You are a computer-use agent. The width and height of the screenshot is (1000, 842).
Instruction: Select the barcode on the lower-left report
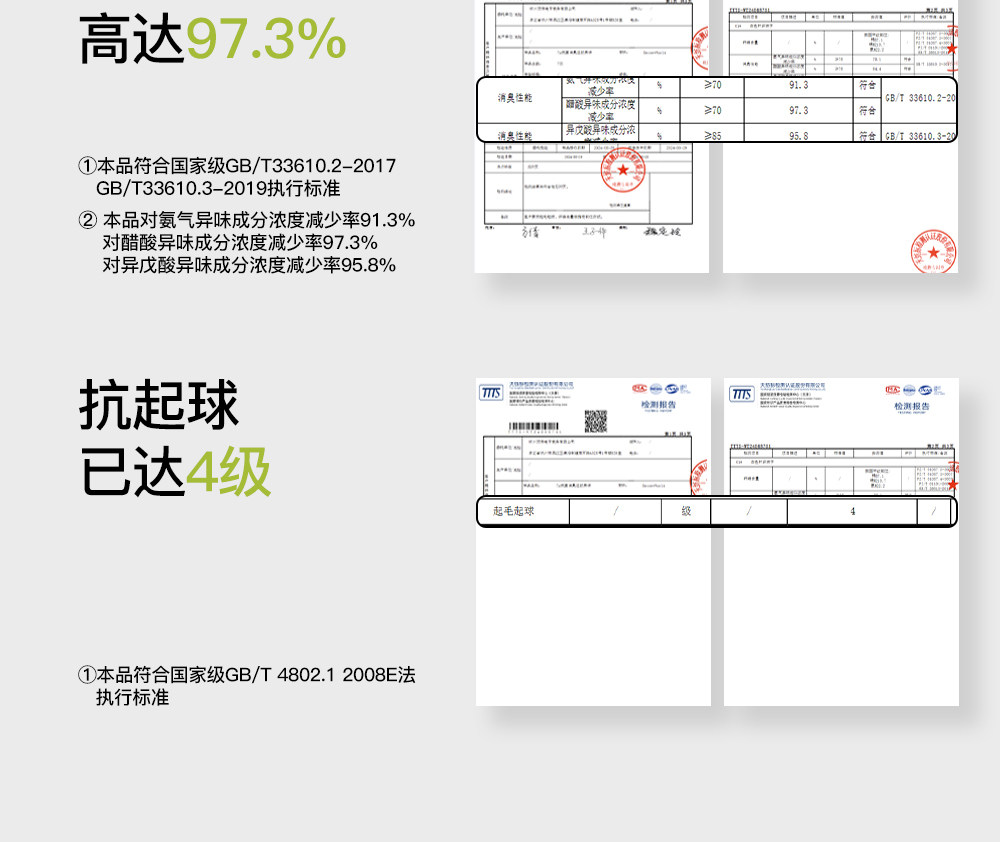tap(534, 426)
